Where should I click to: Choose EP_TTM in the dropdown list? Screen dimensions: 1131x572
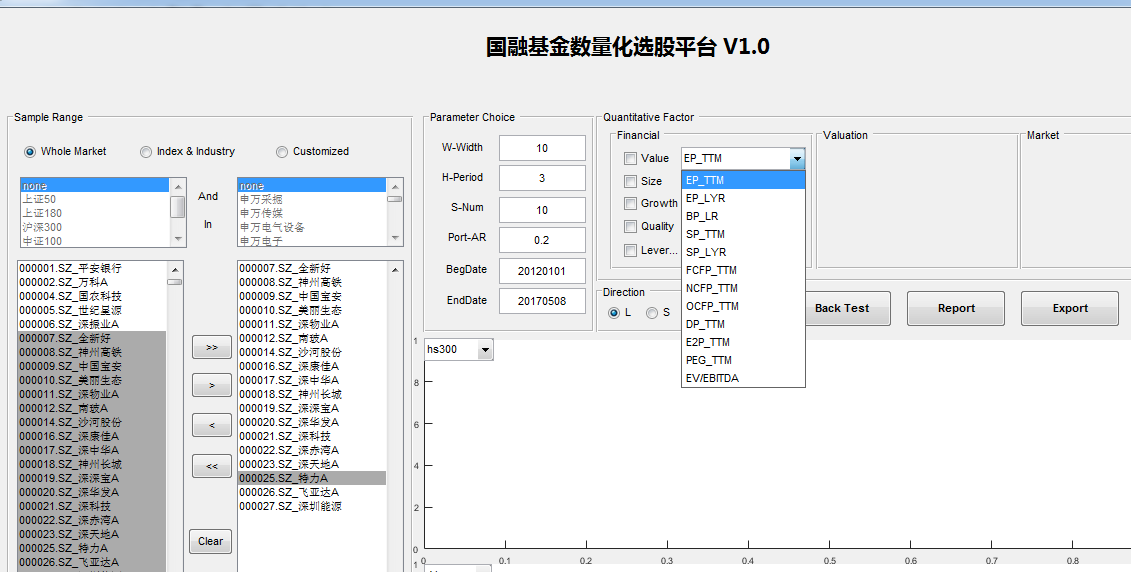click(743, 180)
